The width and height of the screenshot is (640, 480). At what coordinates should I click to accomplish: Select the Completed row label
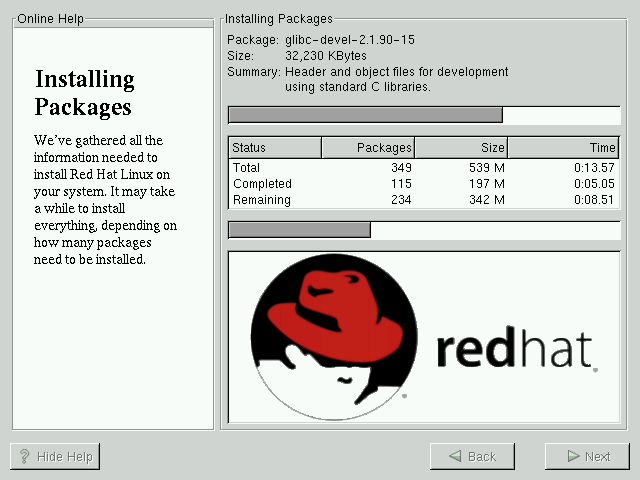tap(262, 184)
